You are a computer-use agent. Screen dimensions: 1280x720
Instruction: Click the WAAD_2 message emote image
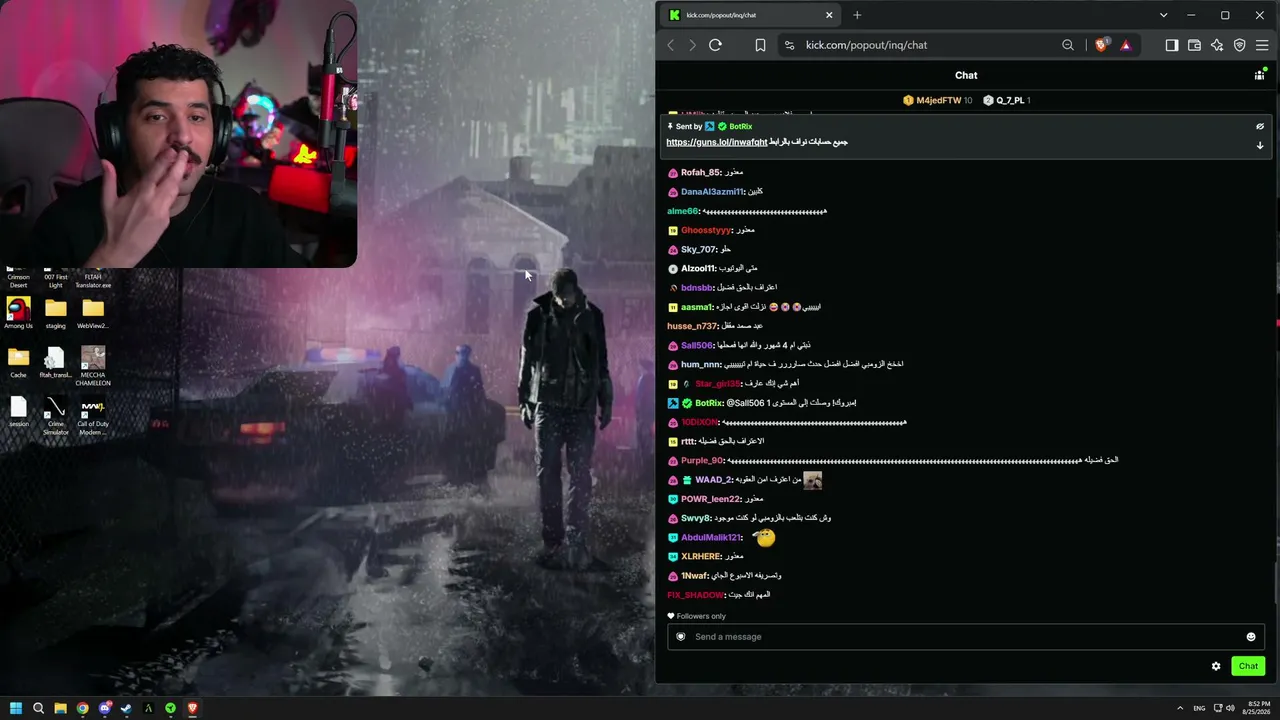(x=812, y=480)
